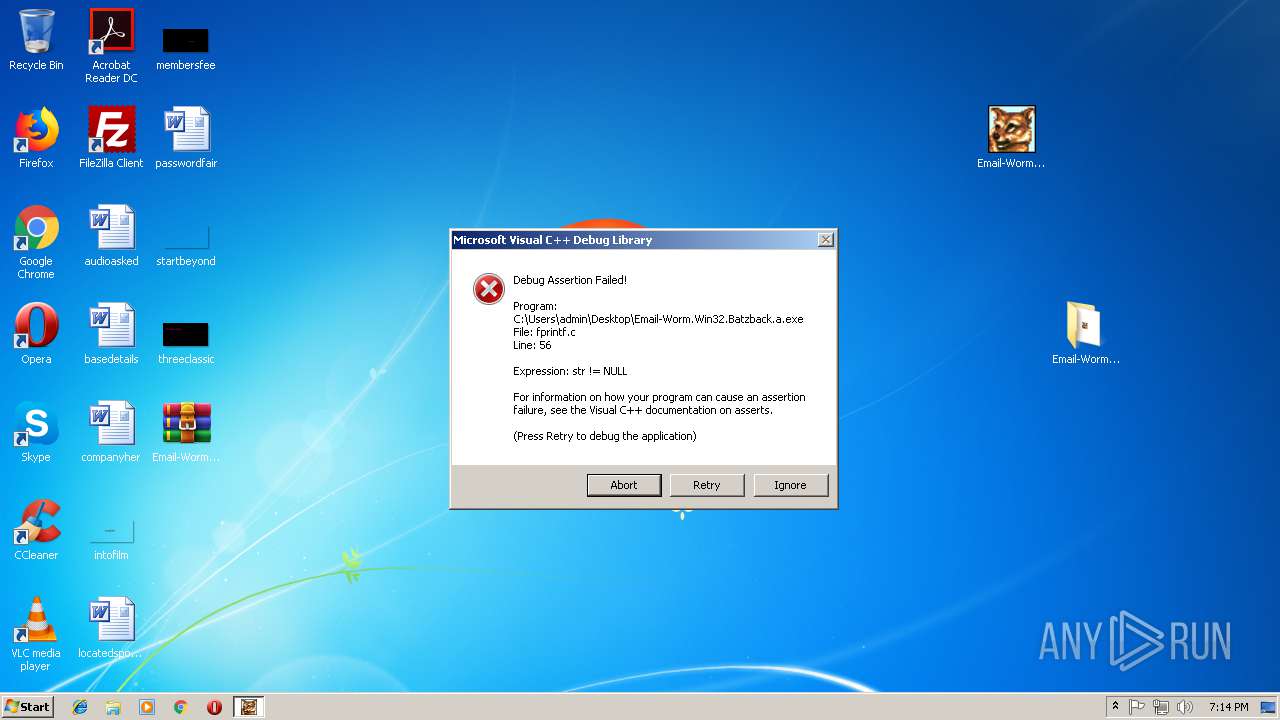Open Internet Explorer from taskbar
1280x720 pixels.
pyautogui.click(x=80, y=707)
